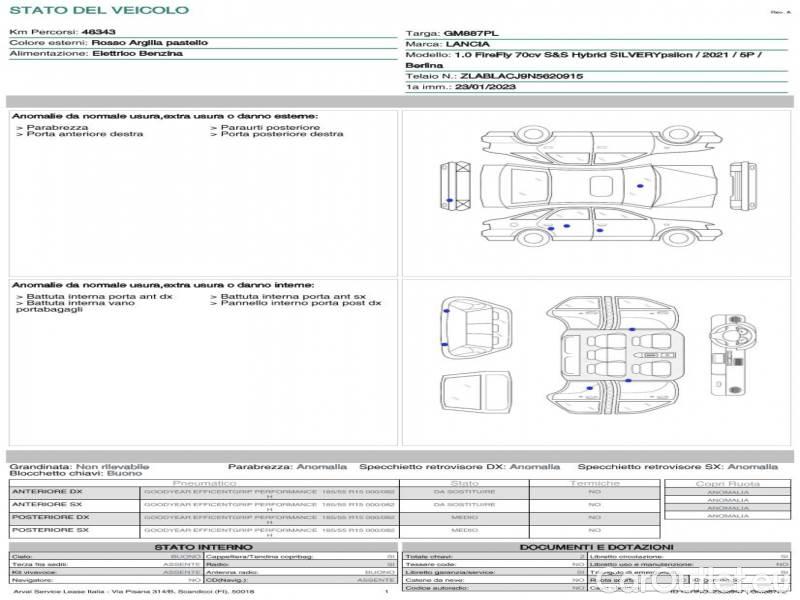Click the 'Terza fila sedili' row

[106, 565]
